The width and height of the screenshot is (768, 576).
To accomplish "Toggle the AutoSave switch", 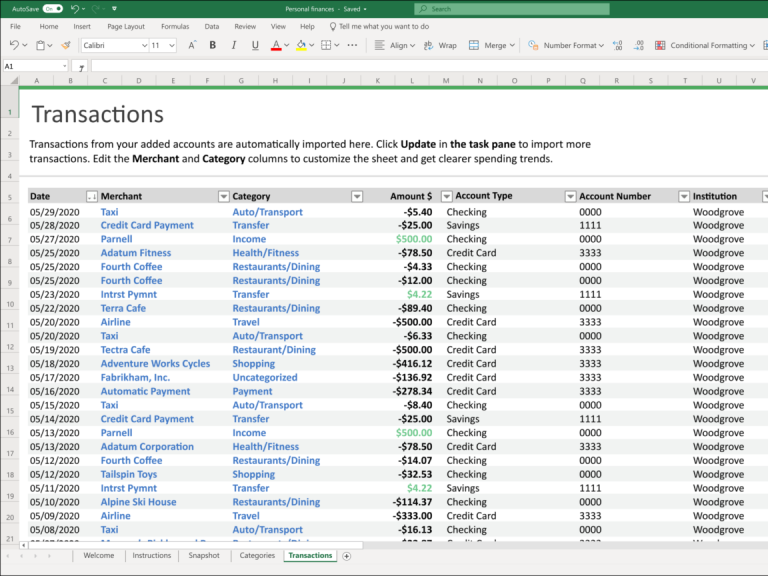I will click(53, 8).
